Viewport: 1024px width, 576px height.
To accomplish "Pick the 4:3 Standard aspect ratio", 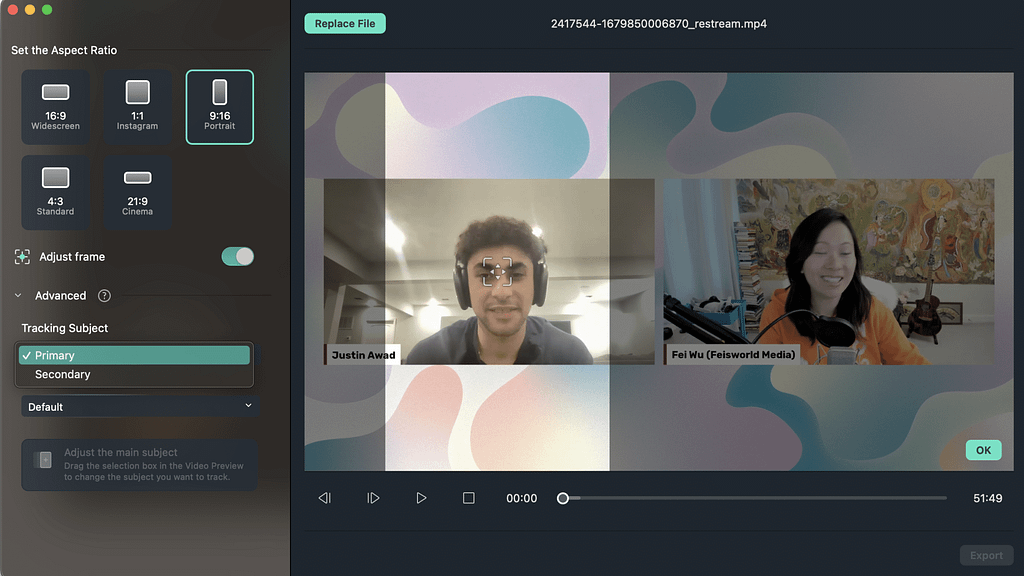I will pos(55,192).
